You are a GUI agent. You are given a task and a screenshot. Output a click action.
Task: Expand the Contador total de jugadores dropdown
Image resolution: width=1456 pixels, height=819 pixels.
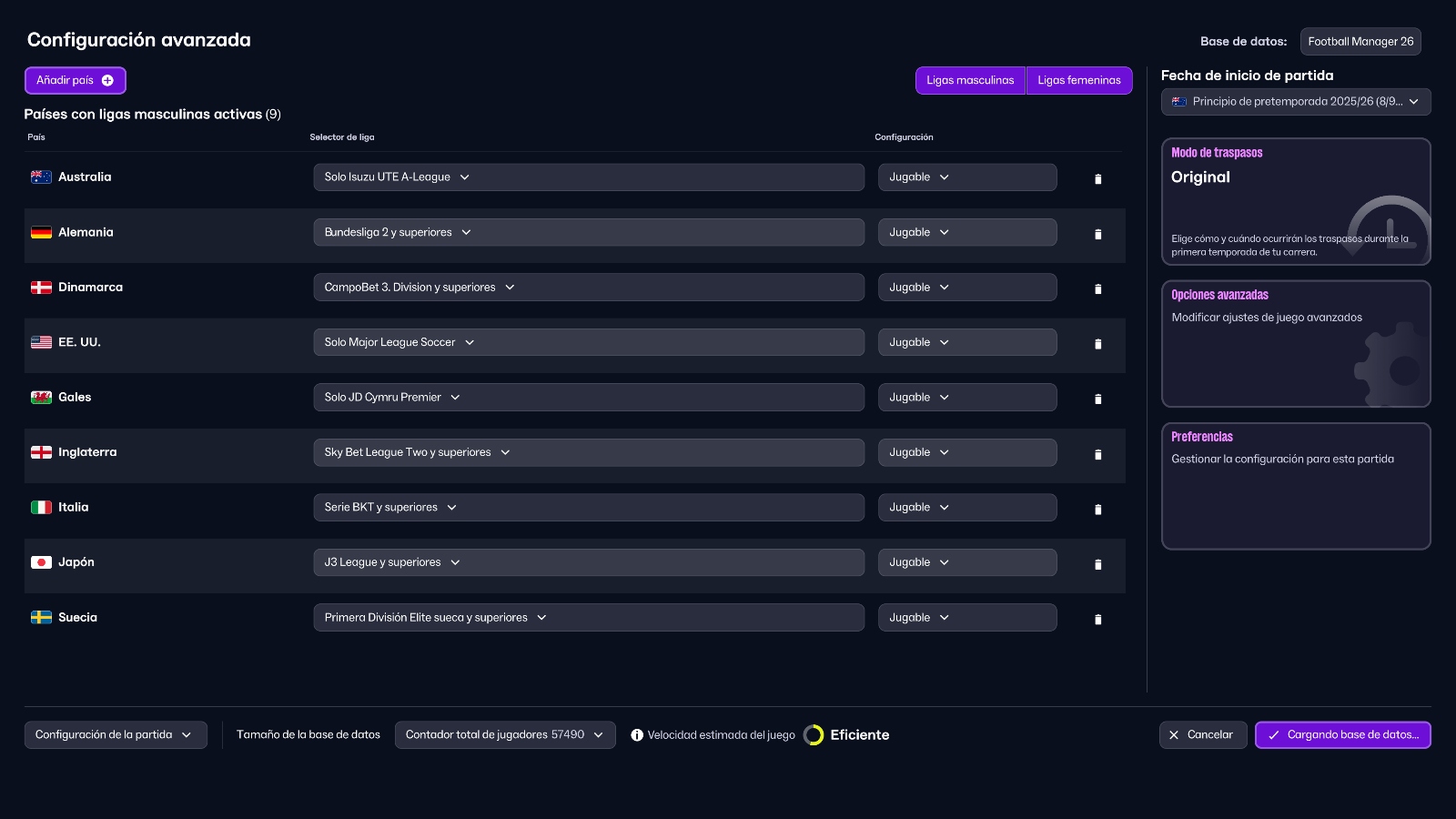pyautogui.click(x=505, y=734)
